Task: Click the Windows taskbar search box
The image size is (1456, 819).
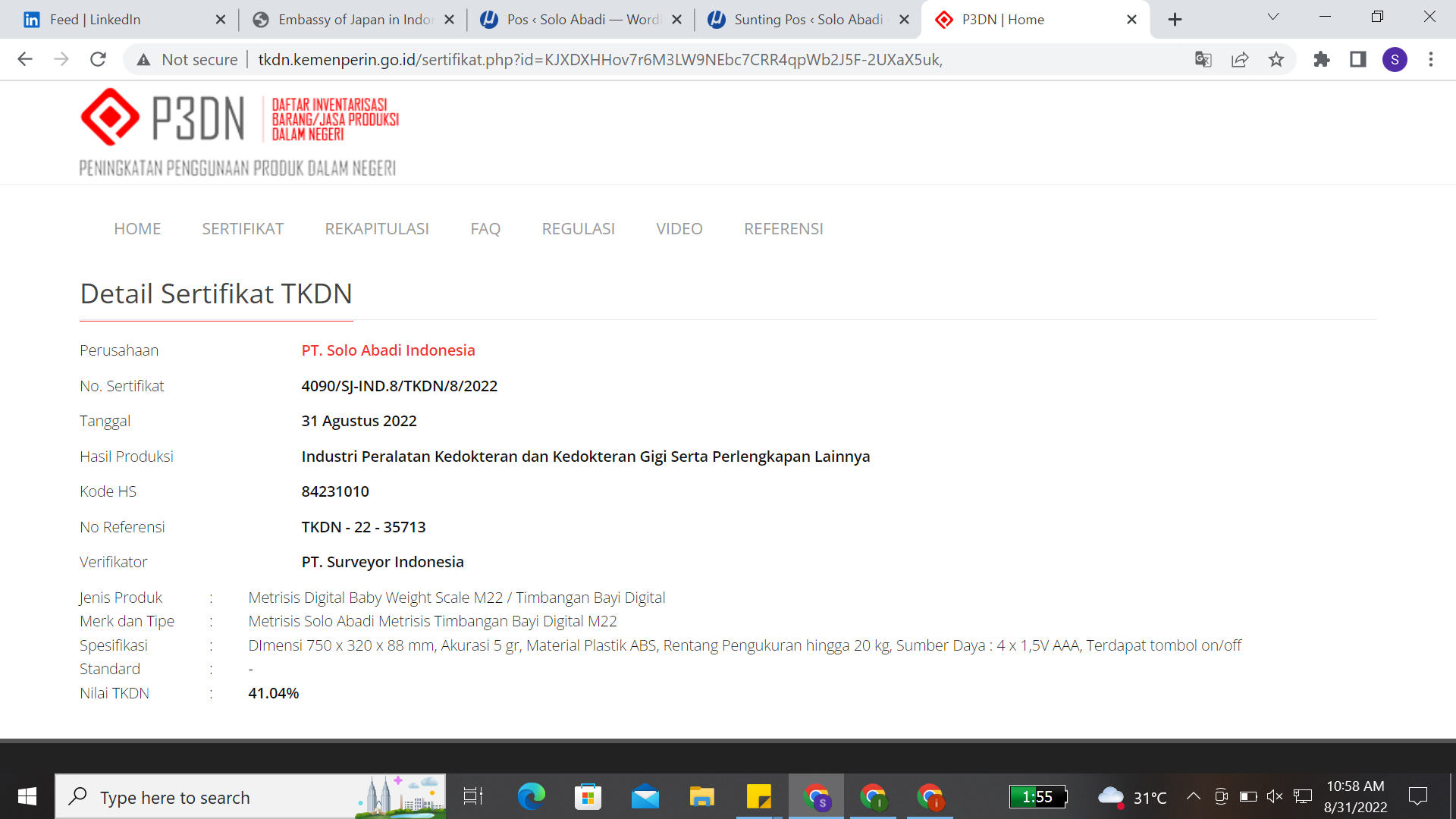Action: click(250, 796)
